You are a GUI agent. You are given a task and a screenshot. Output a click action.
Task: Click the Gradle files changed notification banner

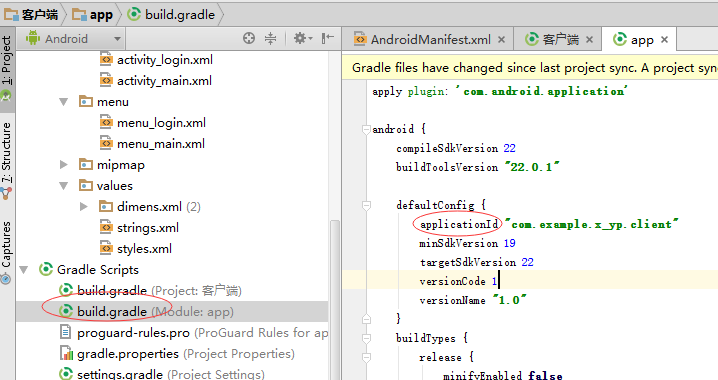(x=530, y=68)
